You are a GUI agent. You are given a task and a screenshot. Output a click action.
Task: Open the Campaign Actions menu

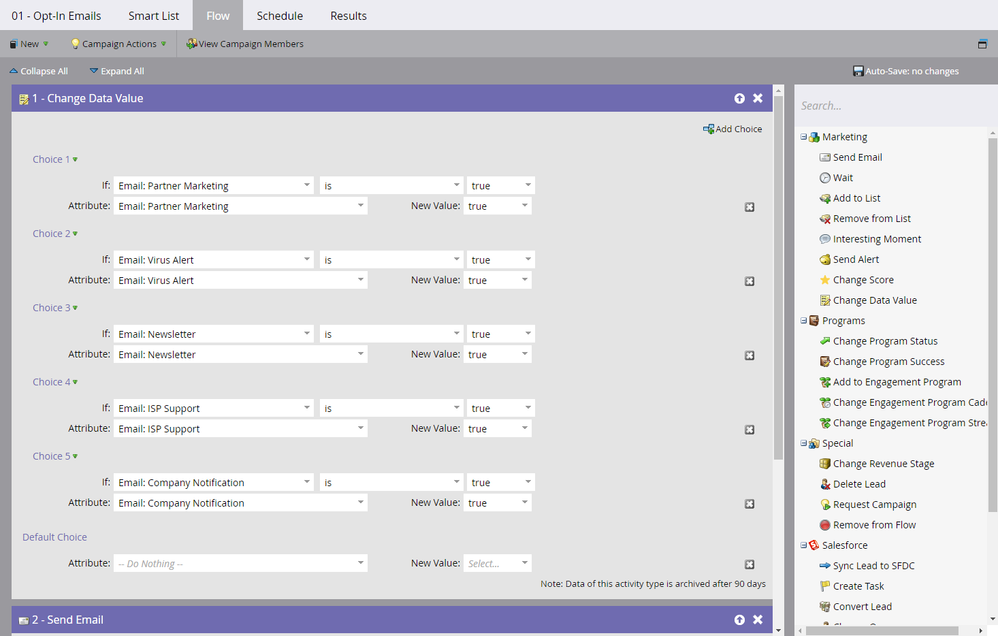[x=118, y=44]
